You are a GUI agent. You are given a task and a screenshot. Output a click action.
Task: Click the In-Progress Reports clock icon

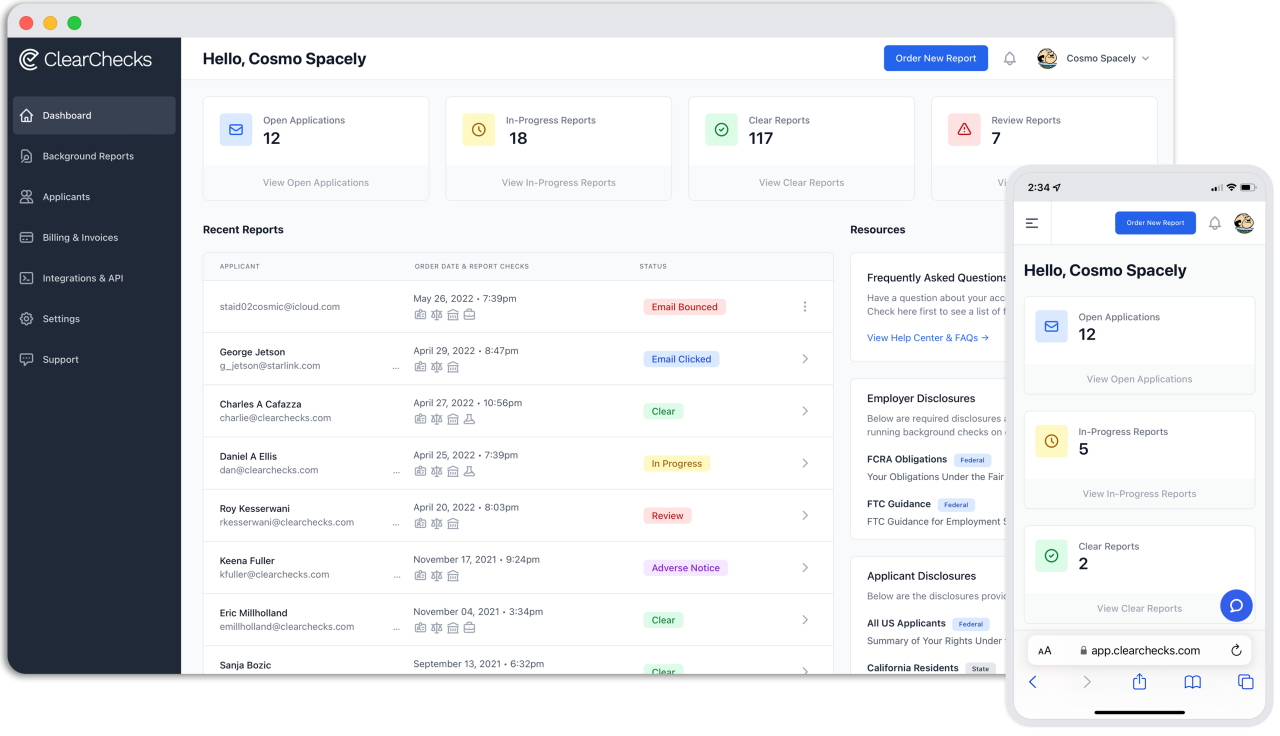click(478, 130)
